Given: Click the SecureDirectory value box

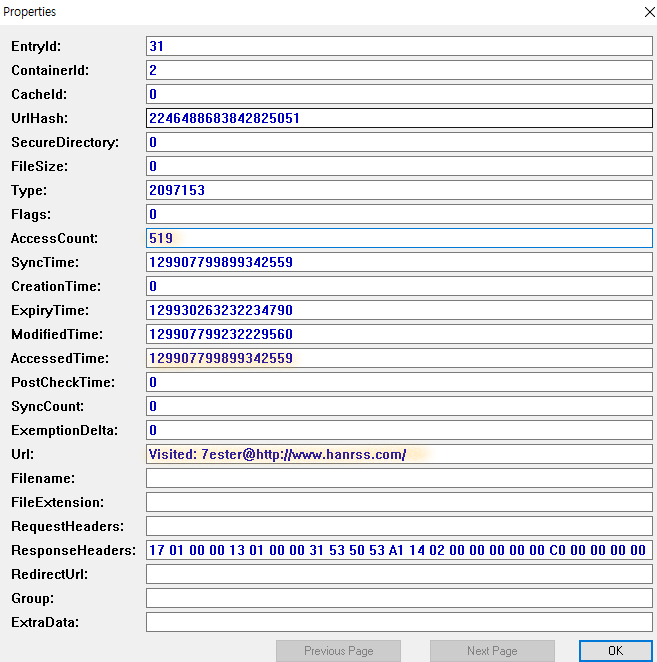Looking at the screenshot, I should 399,142.
